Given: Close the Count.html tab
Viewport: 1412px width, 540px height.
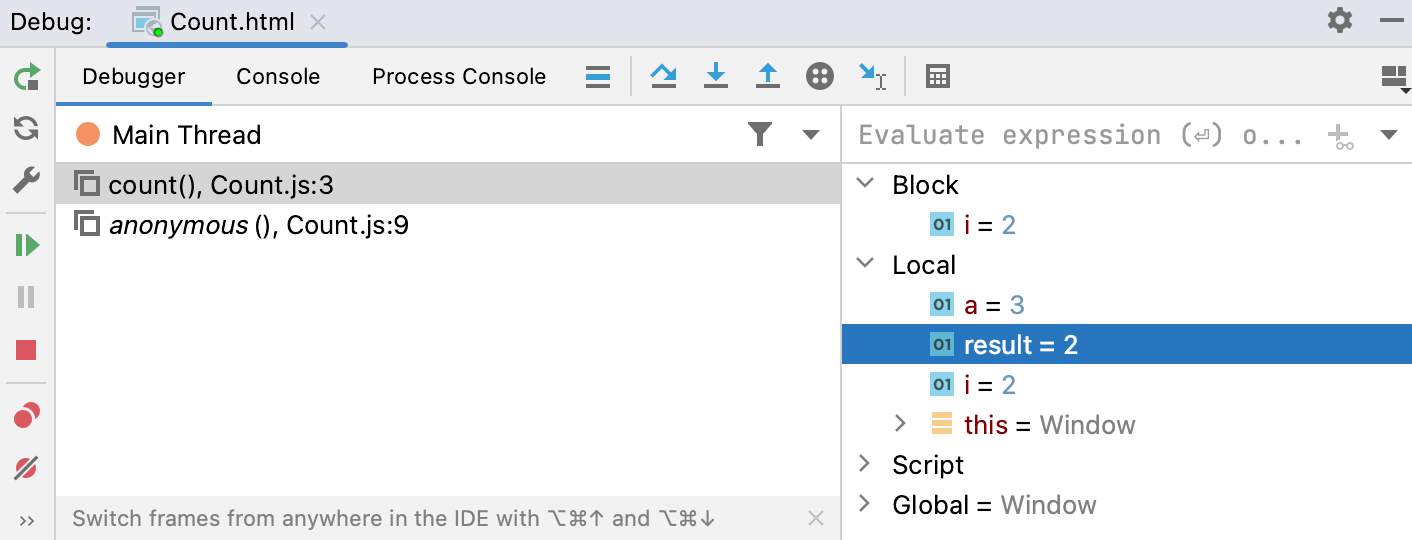Looking at the screenshot, I should [318, 22].
